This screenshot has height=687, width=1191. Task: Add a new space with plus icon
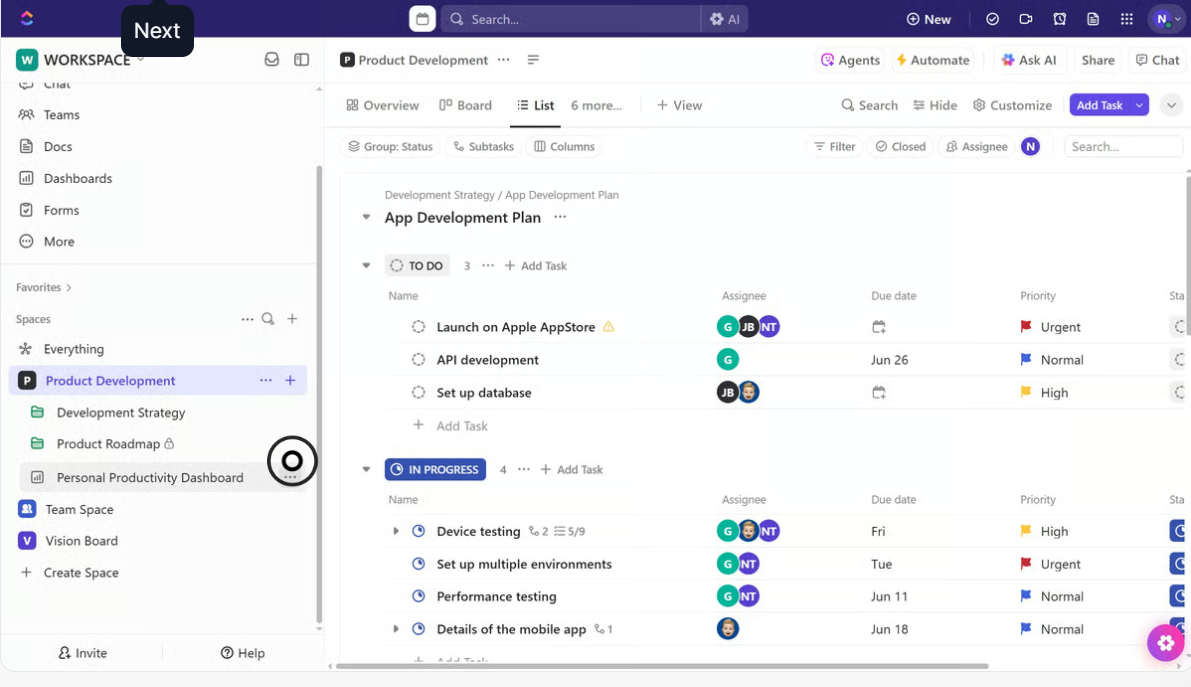(x=292, y=319)
